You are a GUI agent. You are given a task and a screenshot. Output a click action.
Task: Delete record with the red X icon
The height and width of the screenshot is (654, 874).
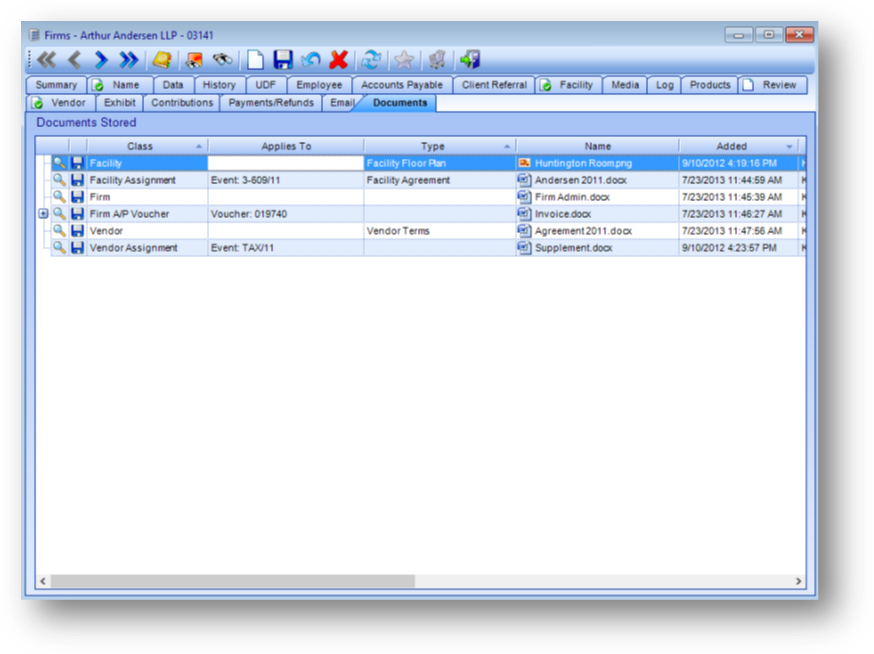pyautogui.click(x=338, y=60)
